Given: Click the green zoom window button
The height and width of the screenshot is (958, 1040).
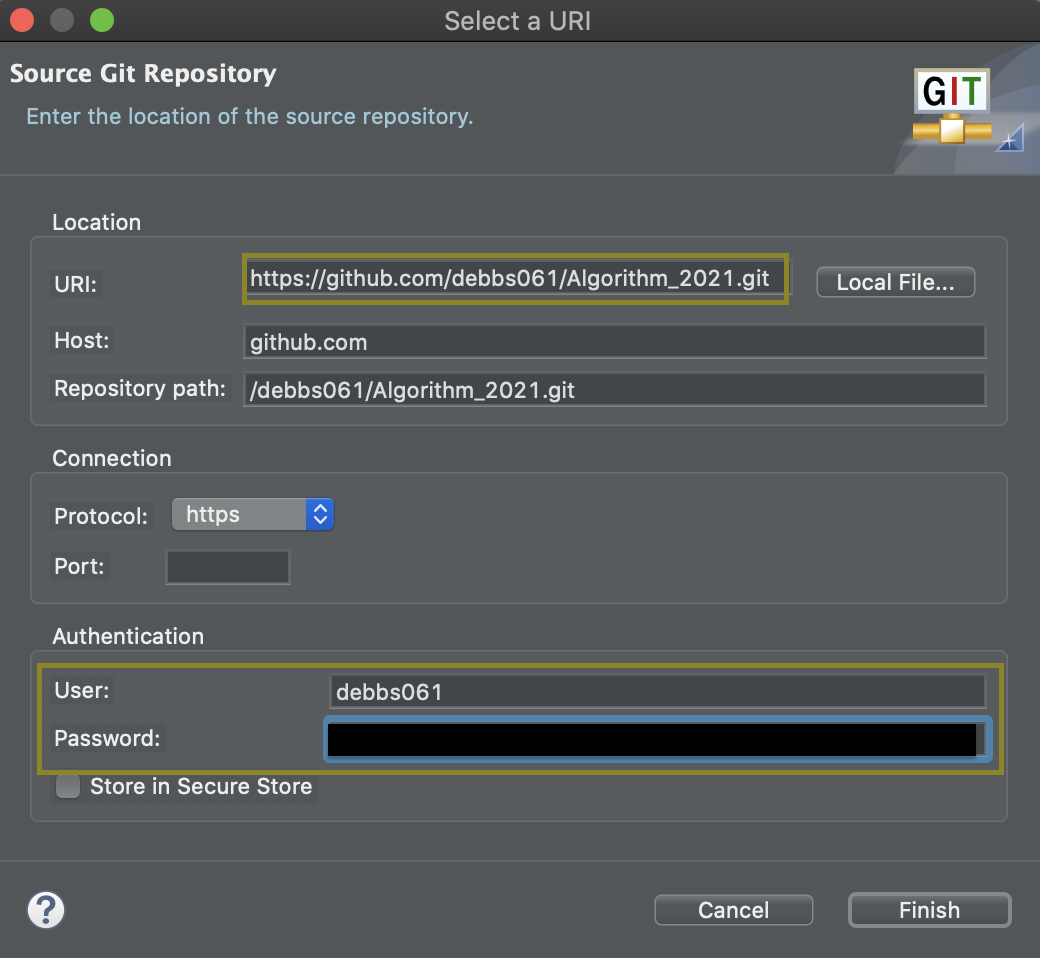Looking at the screenshot, I should tap(102, 21).
